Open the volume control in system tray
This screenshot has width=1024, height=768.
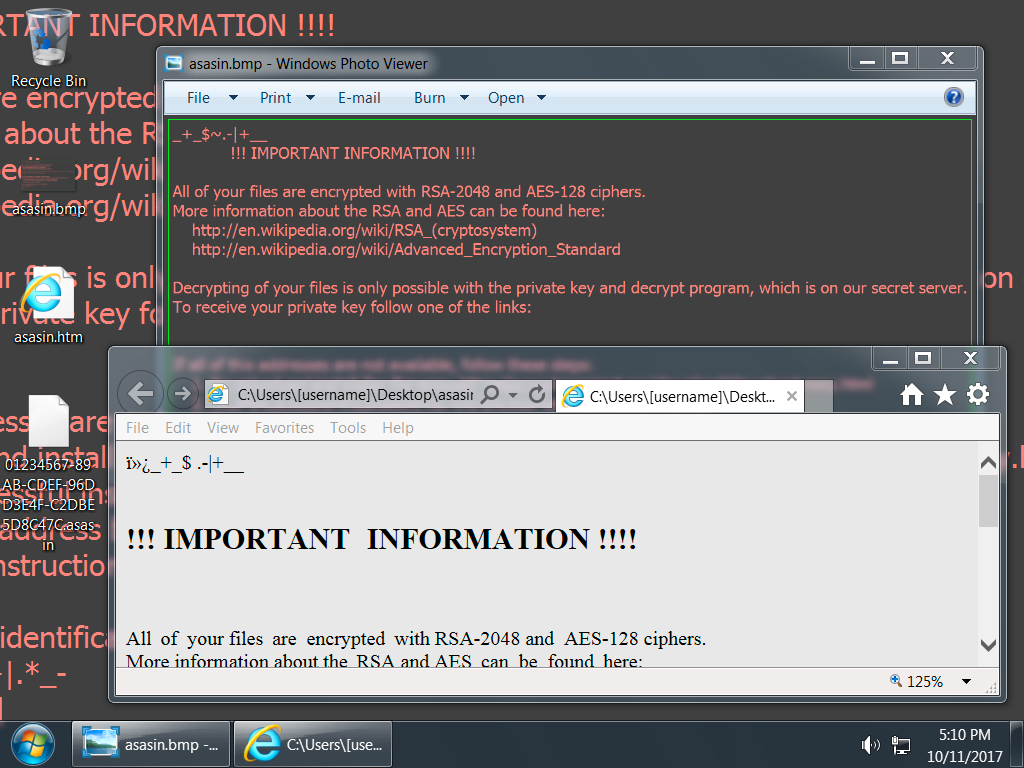pyautogui.click(x=871, y=744)
